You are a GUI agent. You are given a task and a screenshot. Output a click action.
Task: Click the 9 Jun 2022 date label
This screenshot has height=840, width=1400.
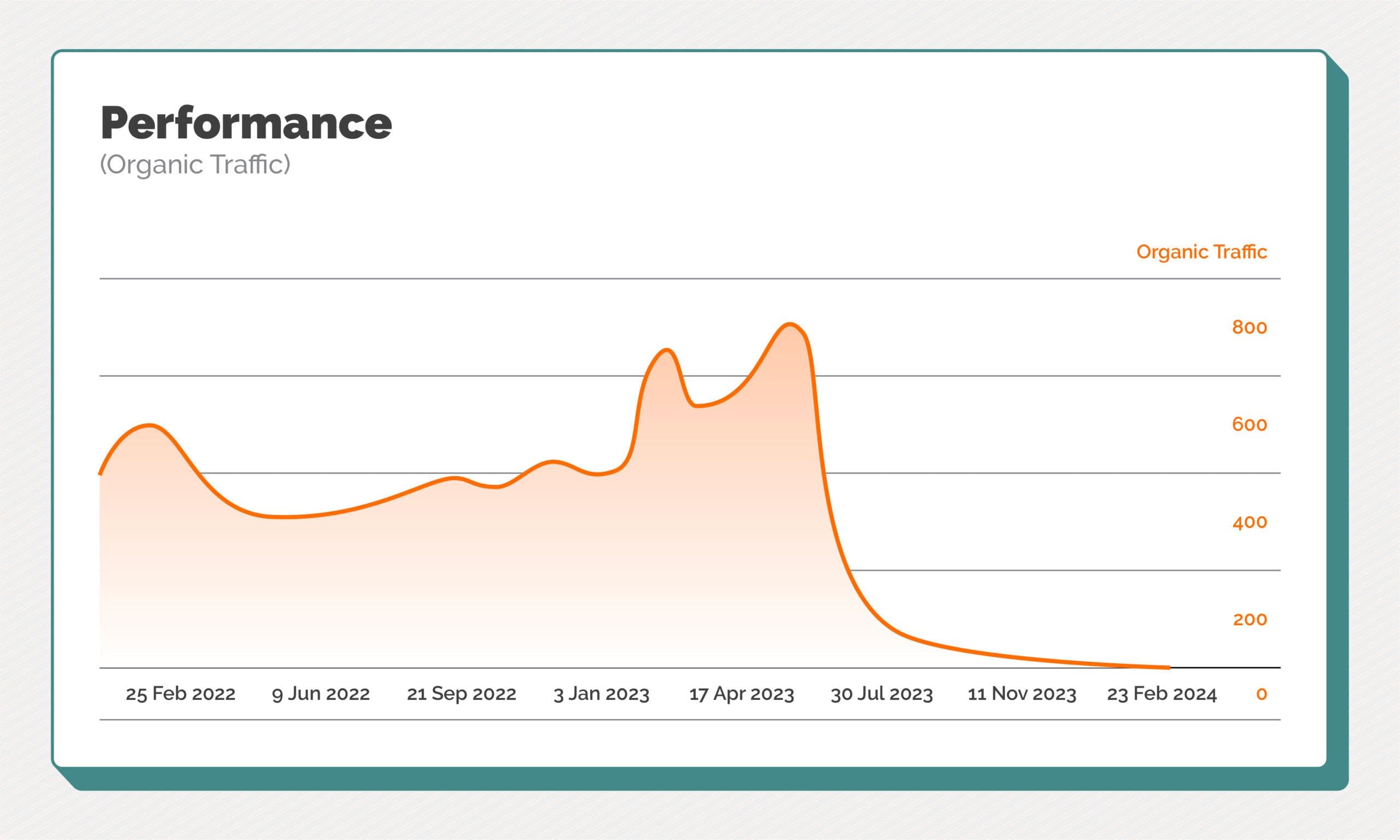321,694
